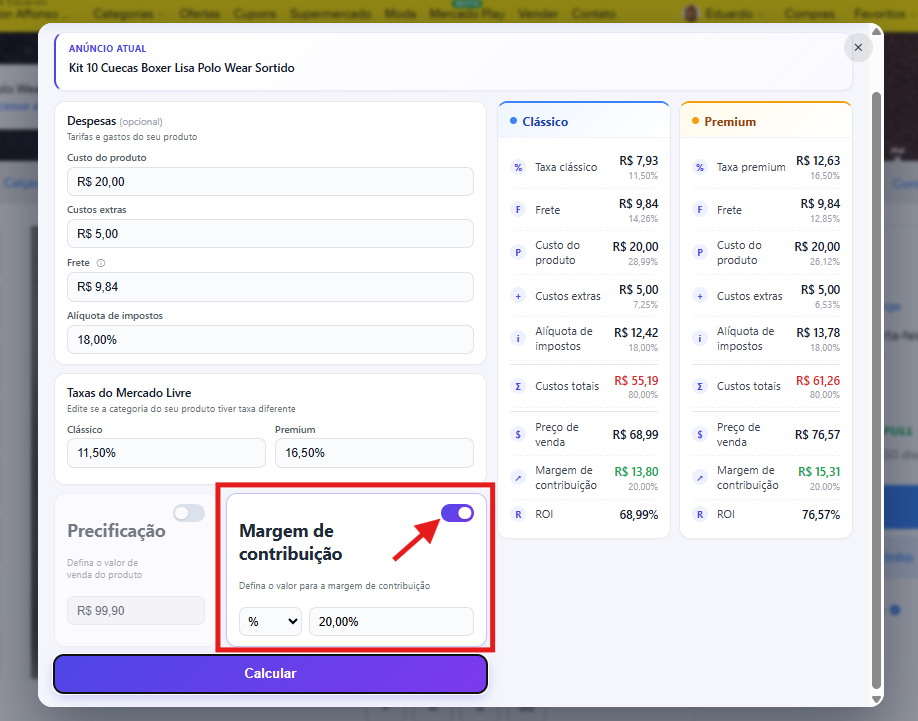Click Premium tax amount R$ 13,78

click(818, 333)
